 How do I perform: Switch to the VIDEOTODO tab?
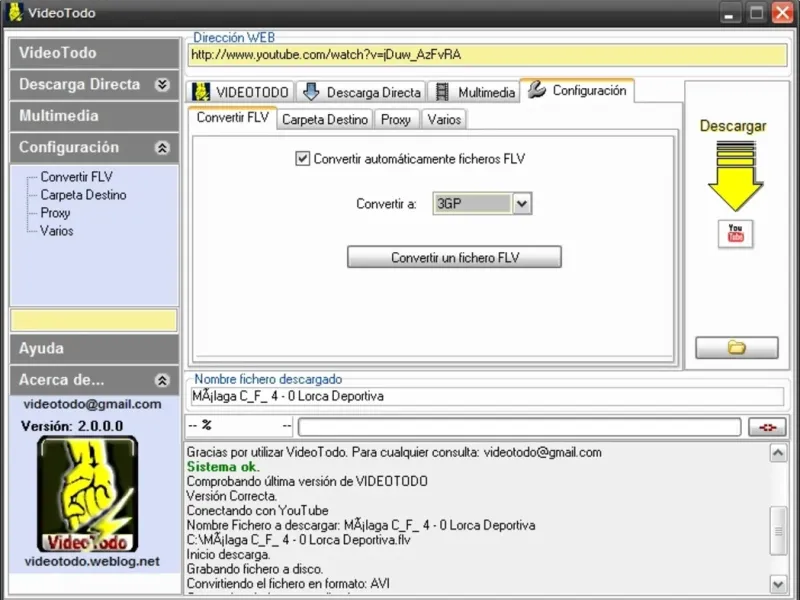pos(240,92)
